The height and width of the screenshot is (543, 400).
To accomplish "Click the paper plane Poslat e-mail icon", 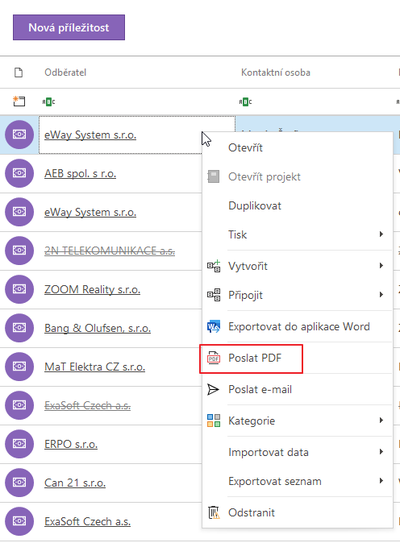I will 213,390.
